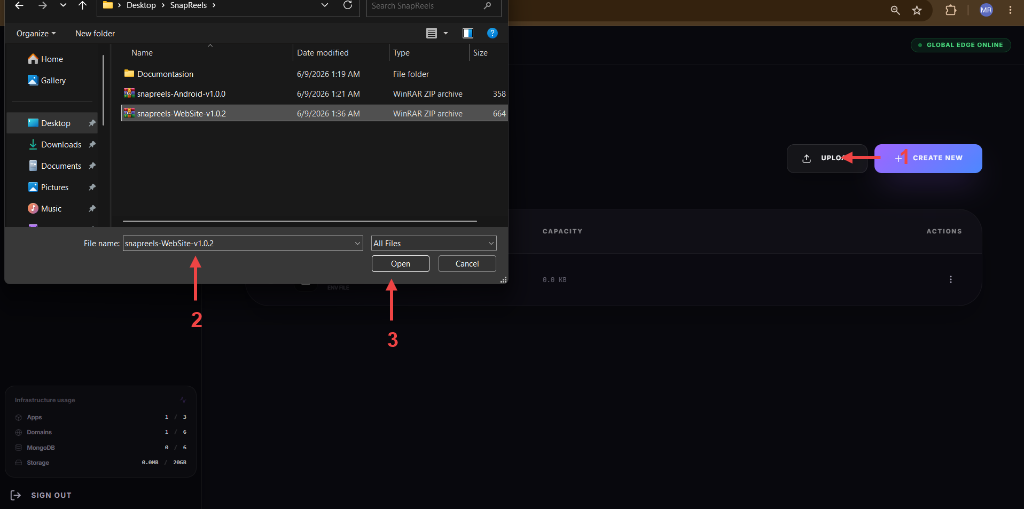Image resolution: width=1024 pixels, height=509 pixels.
Task: Select snapreels-WebSite-v1.0.2 archive
Action: (314, 113)
